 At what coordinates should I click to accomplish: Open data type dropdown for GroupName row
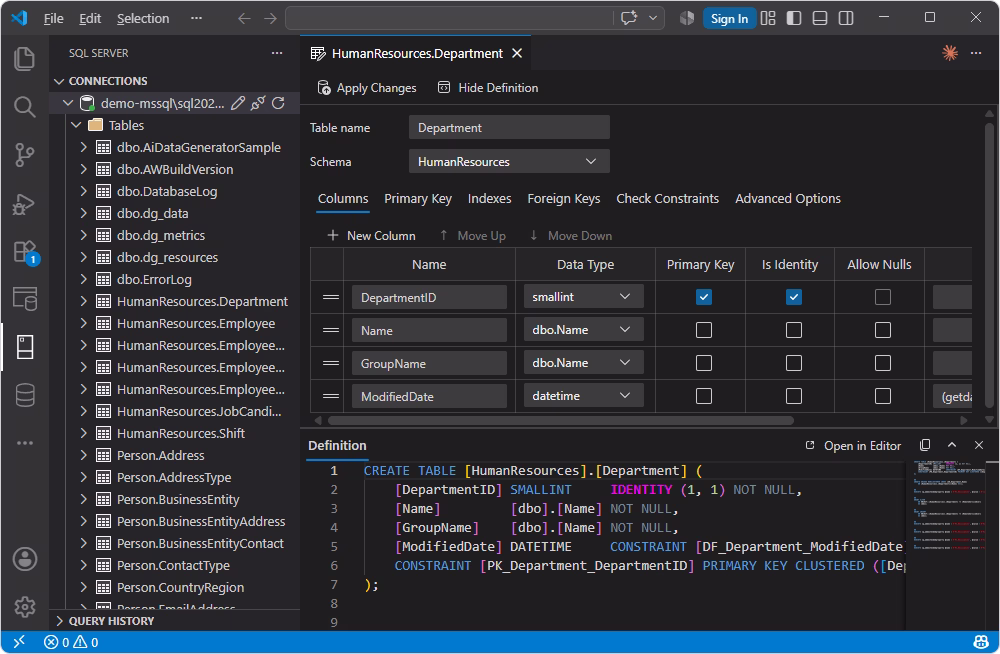tap(584, 363)
